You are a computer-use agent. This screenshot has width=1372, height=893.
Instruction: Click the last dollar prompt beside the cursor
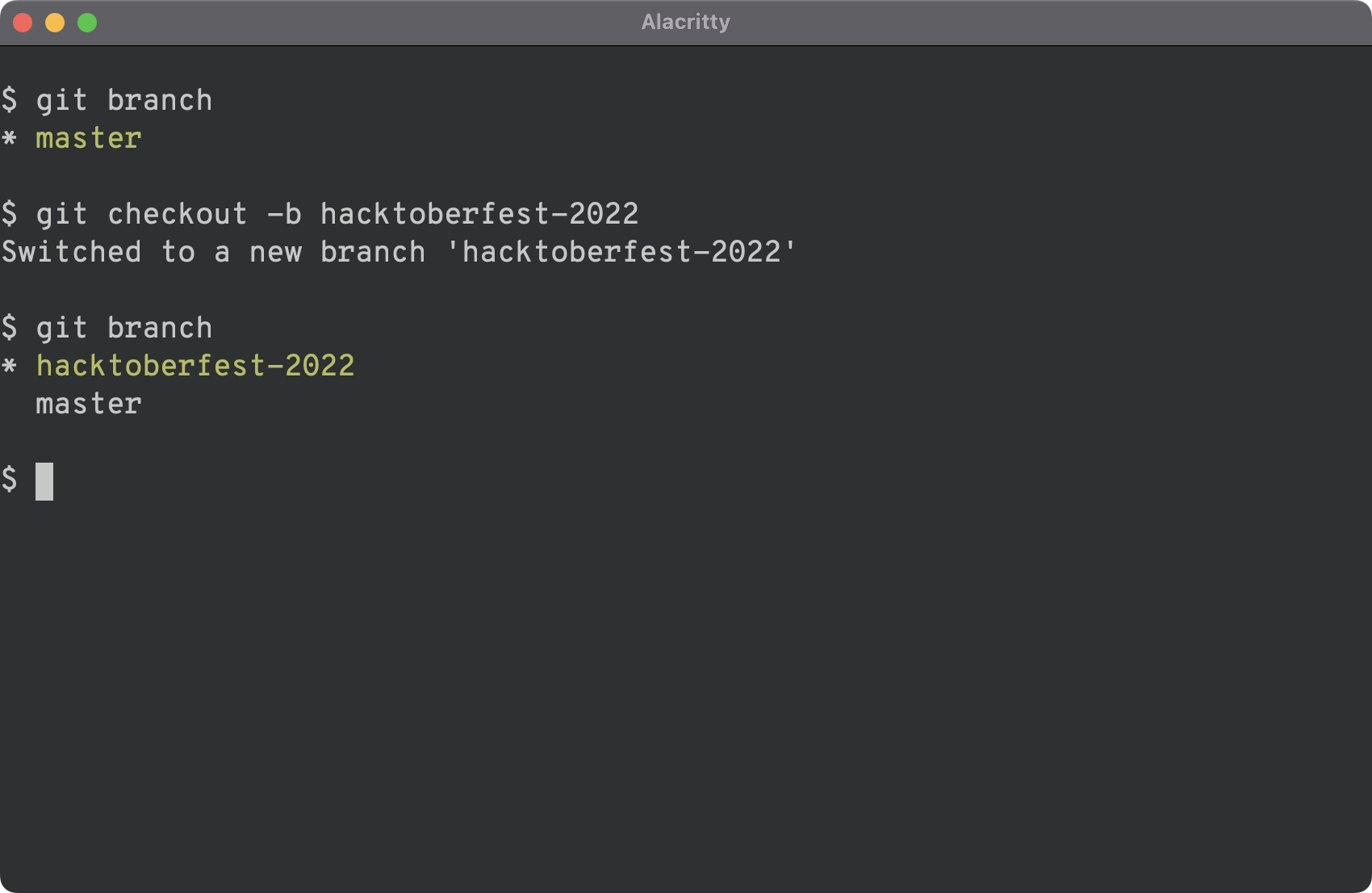pos(10,480)
